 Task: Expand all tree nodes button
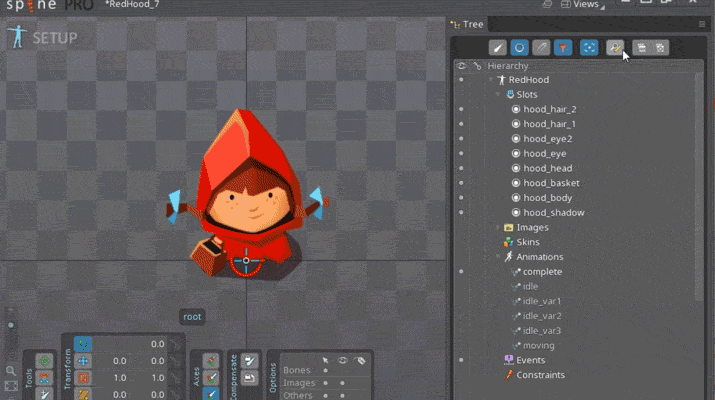pyautogui.click(x=642, y=47)
